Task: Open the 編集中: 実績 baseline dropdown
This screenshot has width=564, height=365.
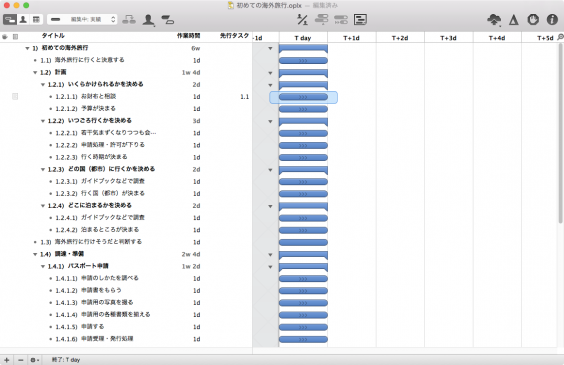Action: click(82, 19)
